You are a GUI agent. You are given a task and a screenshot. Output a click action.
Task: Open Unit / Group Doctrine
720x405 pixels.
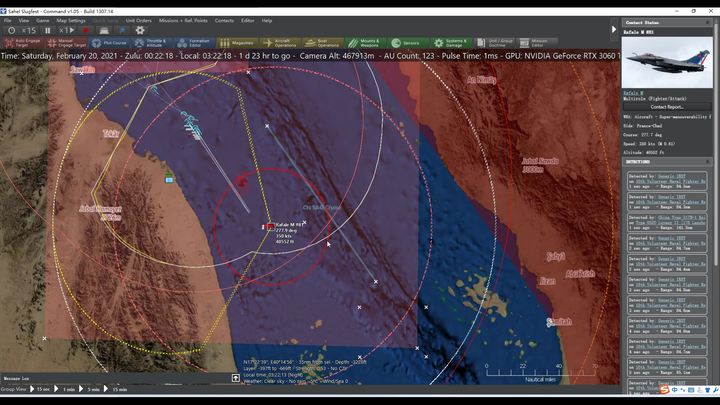point(495,43)
